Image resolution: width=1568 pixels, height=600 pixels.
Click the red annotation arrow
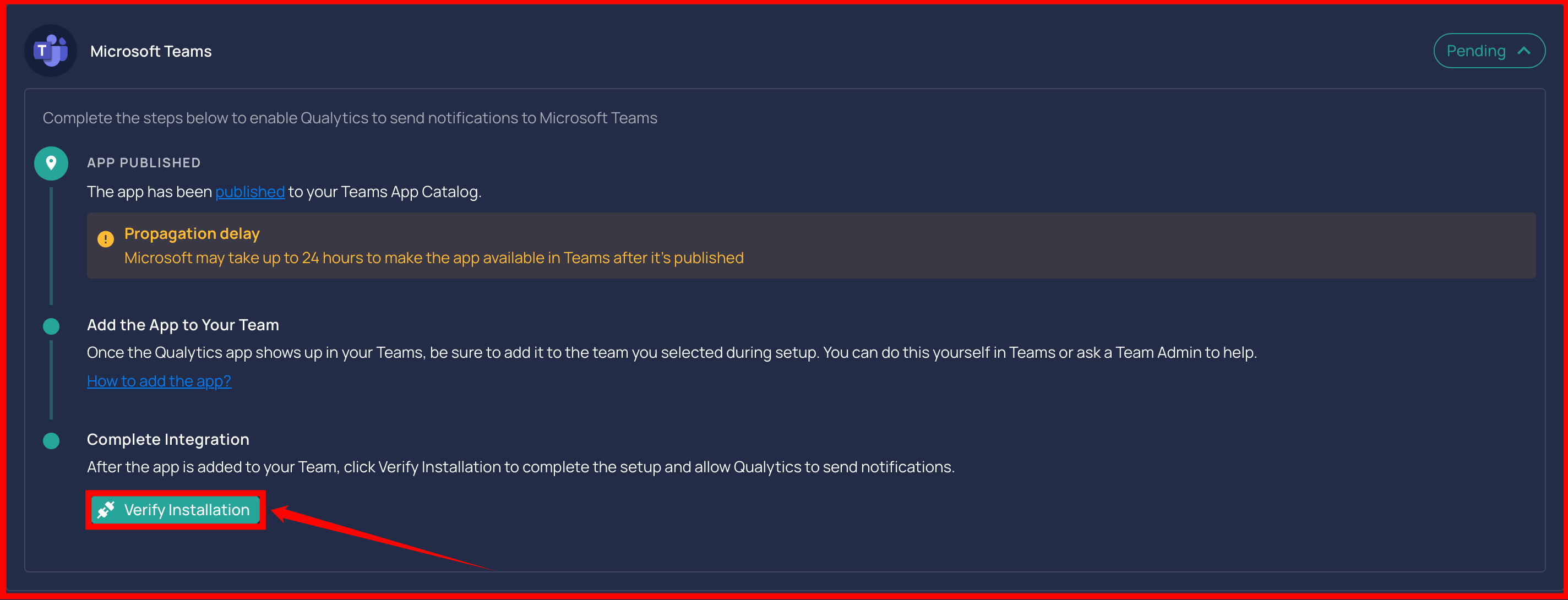[x=384, y=538]
